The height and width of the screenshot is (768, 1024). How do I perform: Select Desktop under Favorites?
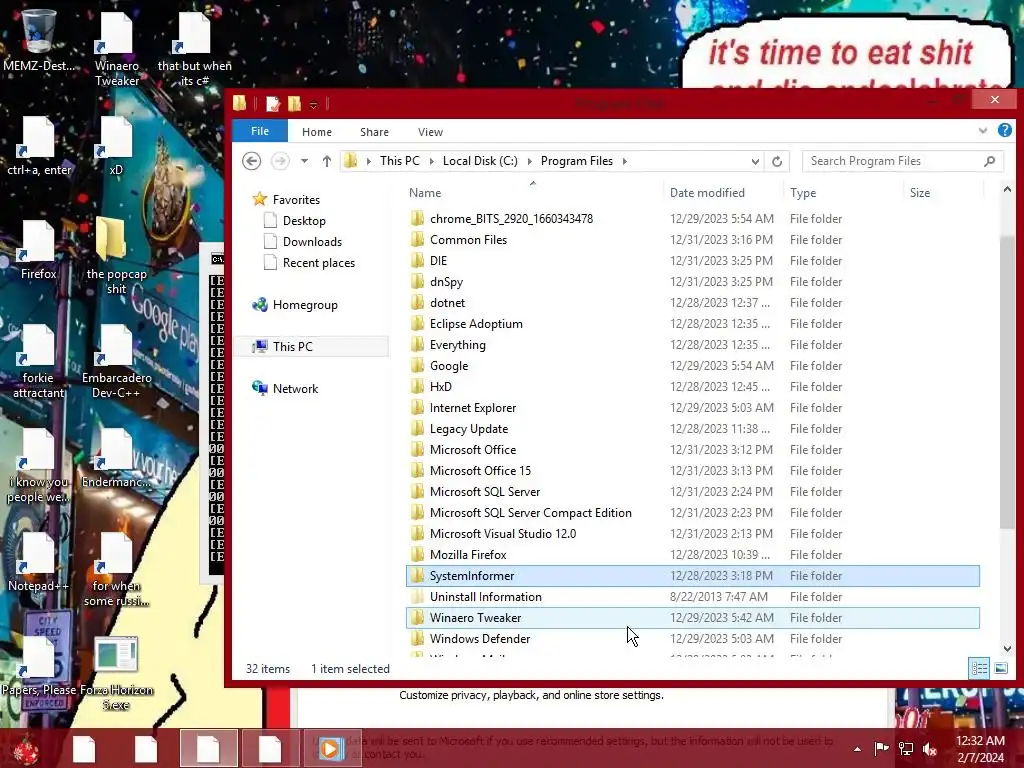(x=304, y=221)
